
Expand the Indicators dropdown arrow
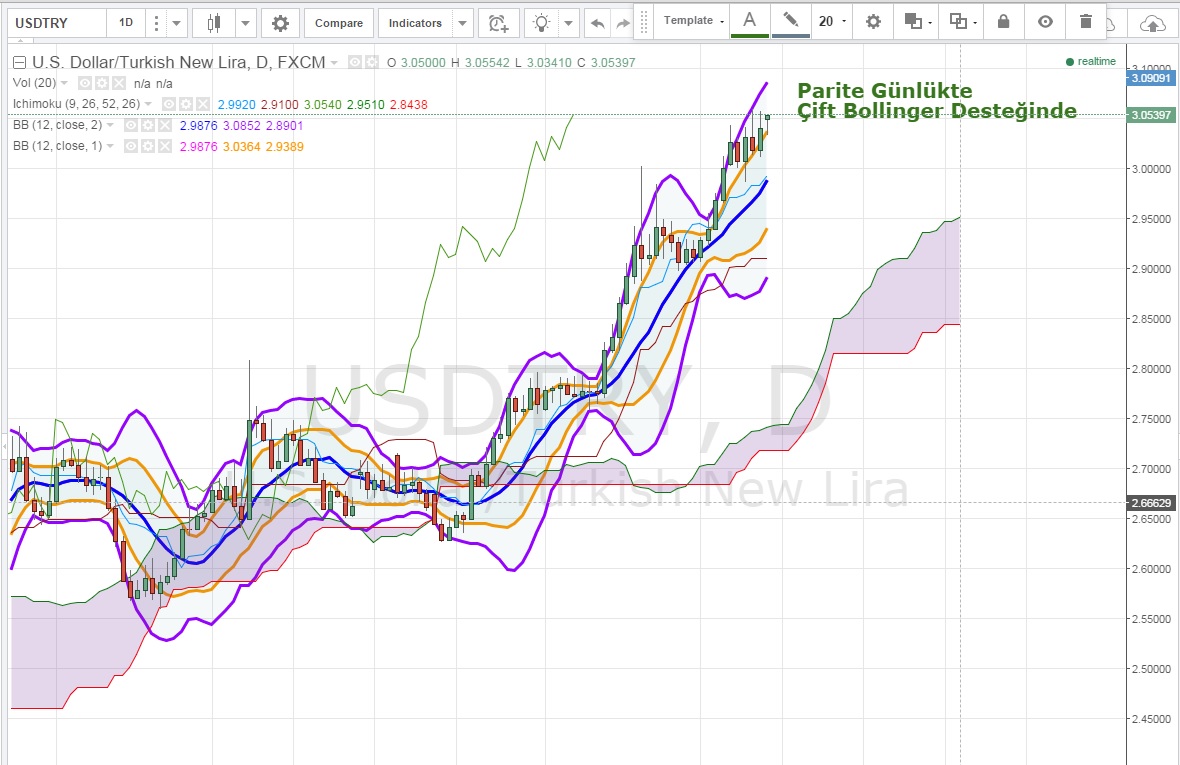tap(462, 23)
